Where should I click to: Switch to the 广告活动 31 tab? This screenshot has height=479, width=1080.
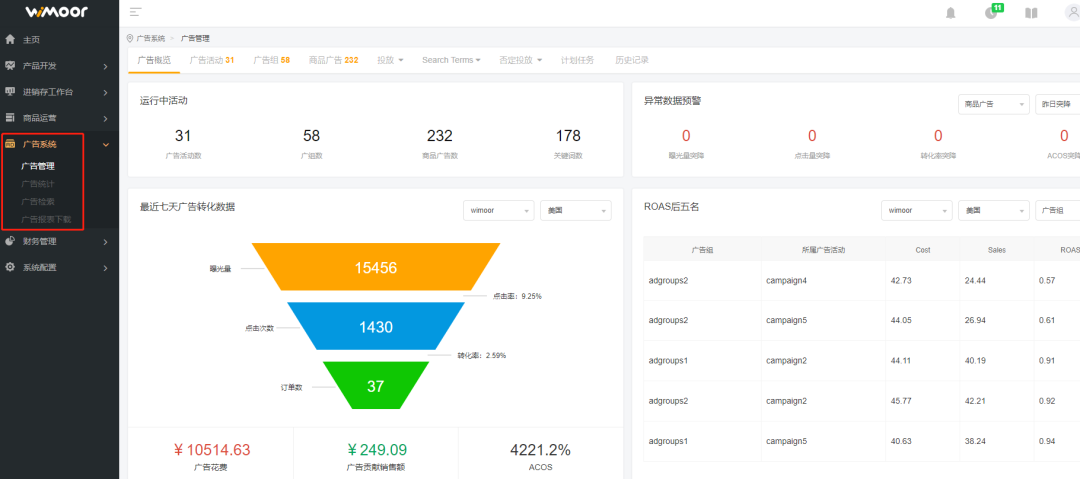point(211,60)
